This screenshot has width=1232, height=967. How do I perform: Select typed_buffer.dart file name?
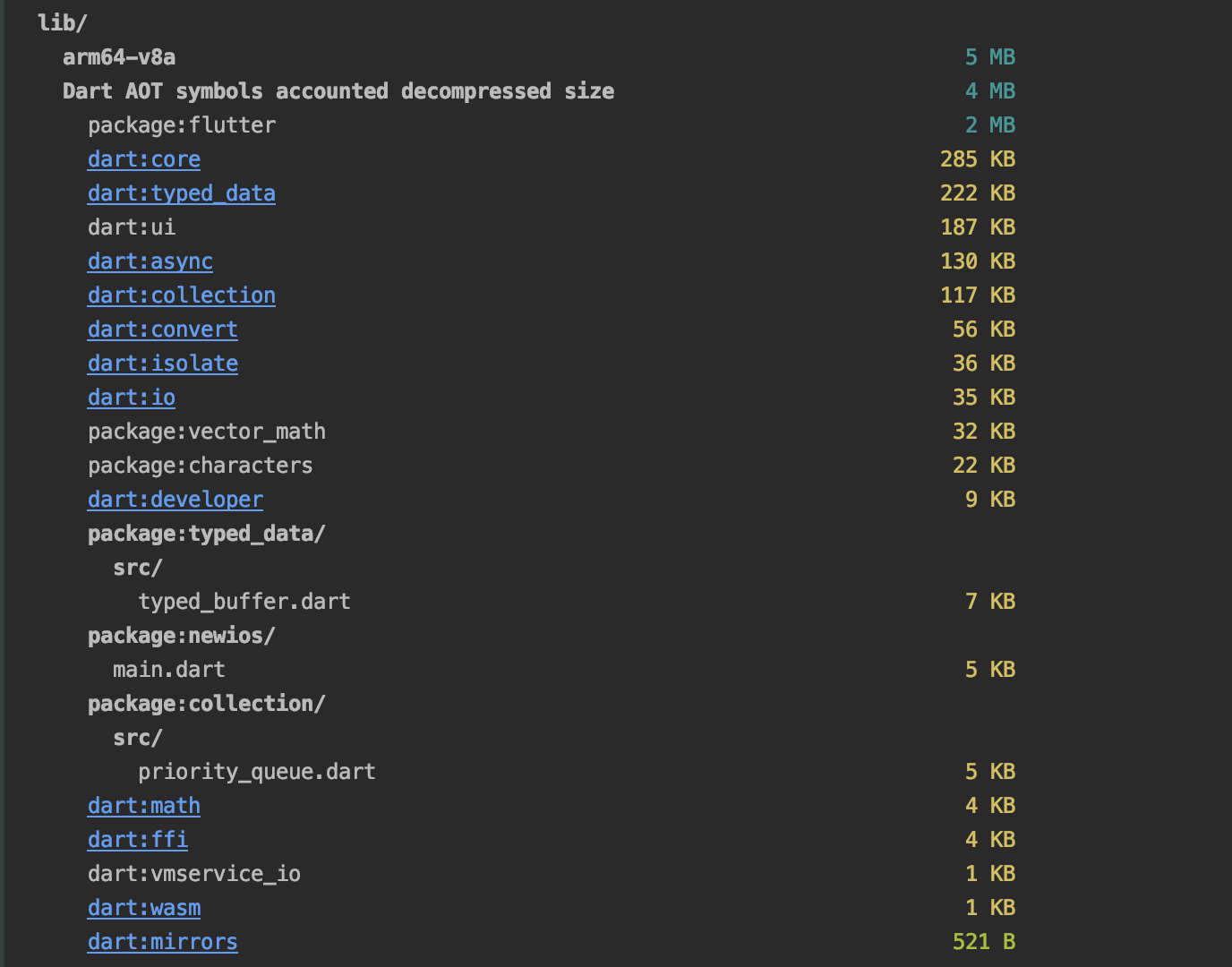pyautogui.click(x=244, y=602)
